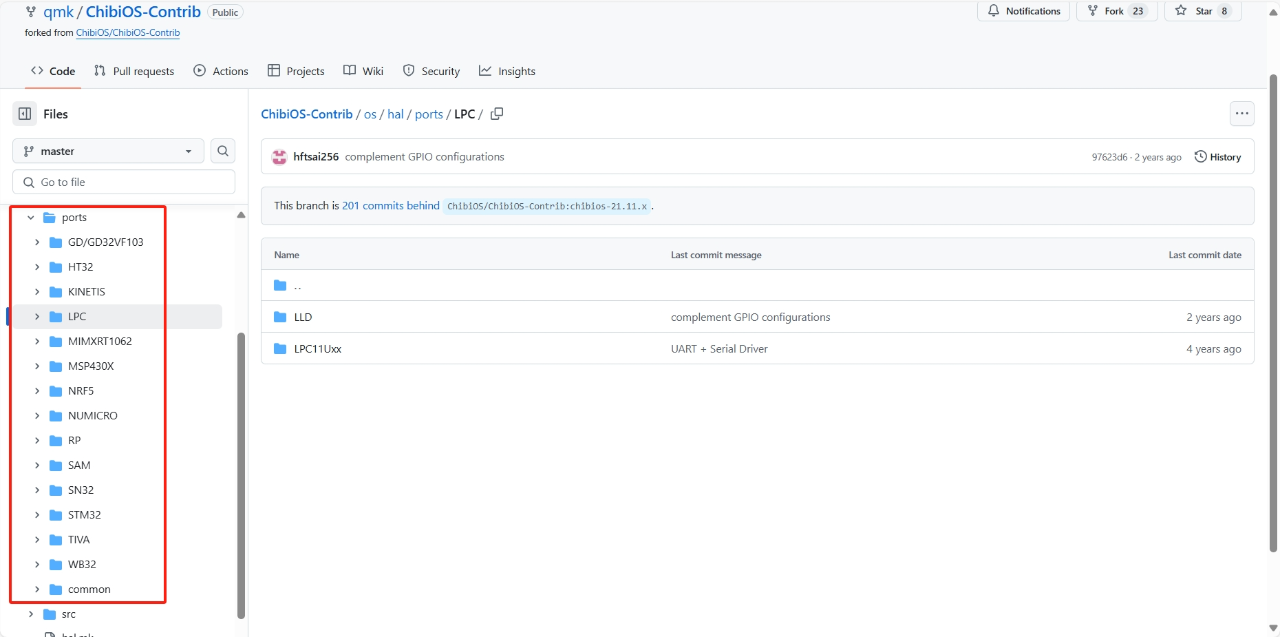Collapse the ports folder in tree
1280x637 pixels.
coord(31,217)
